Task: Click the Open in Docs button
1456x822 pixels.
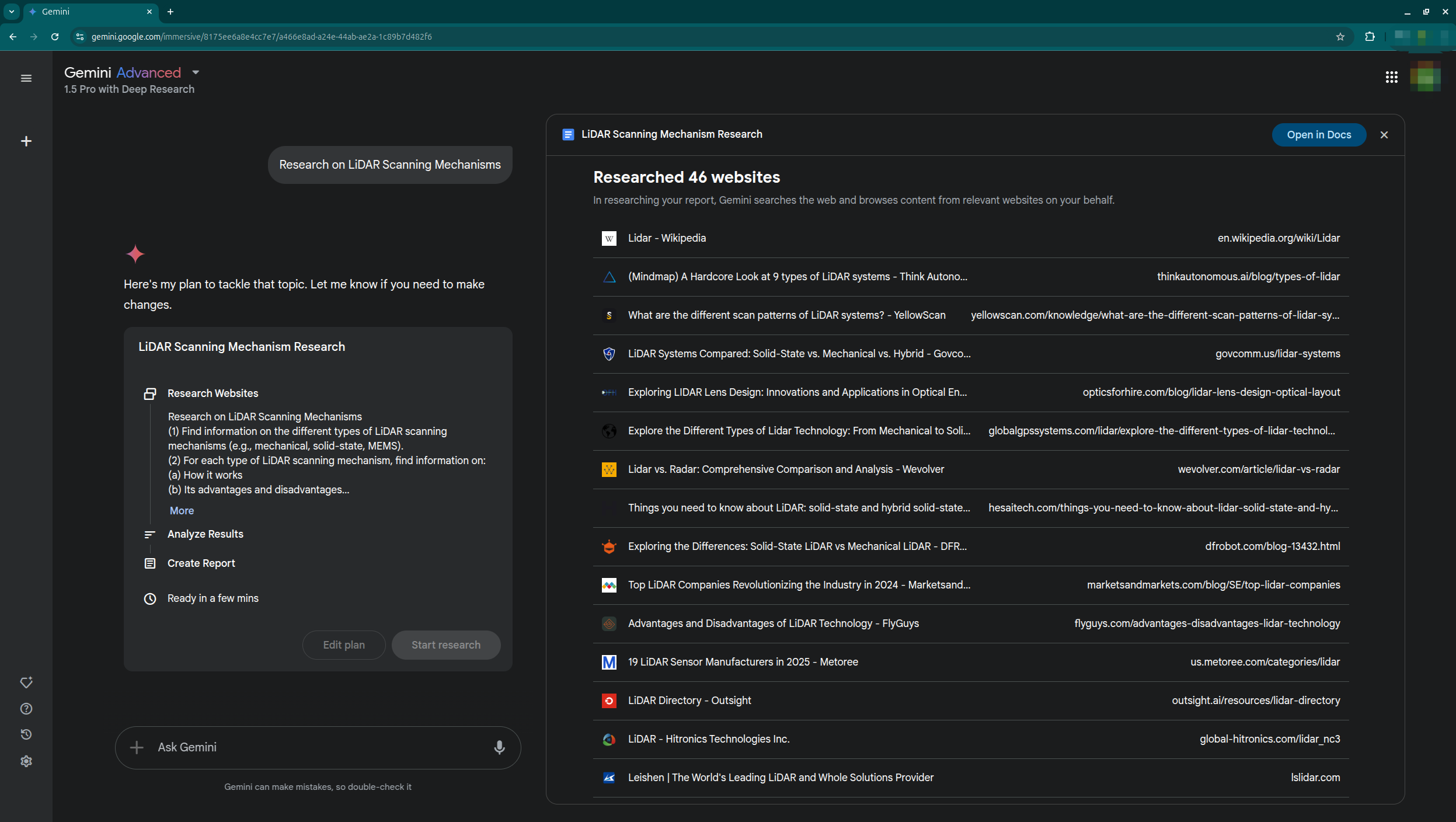Action: pos(1319,135)
